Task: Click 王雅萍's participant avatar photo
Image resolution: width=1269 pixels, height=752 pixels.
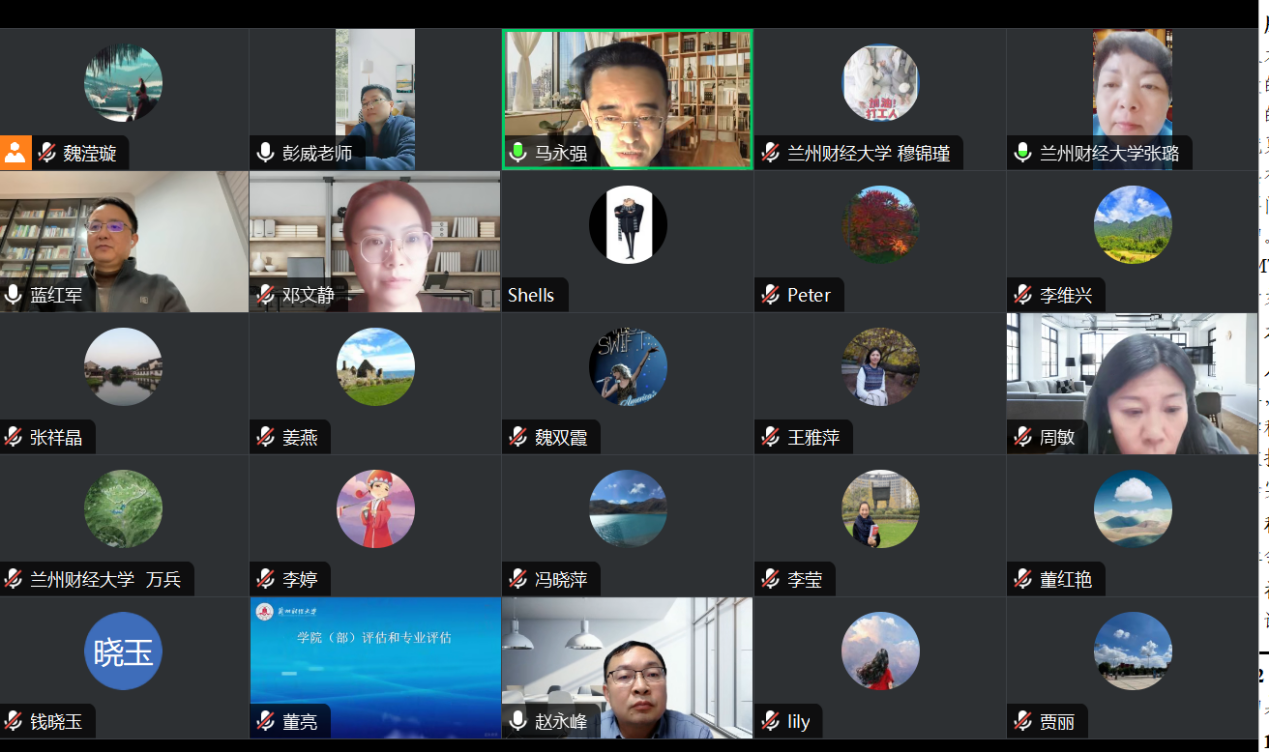Action: (880, 367)
